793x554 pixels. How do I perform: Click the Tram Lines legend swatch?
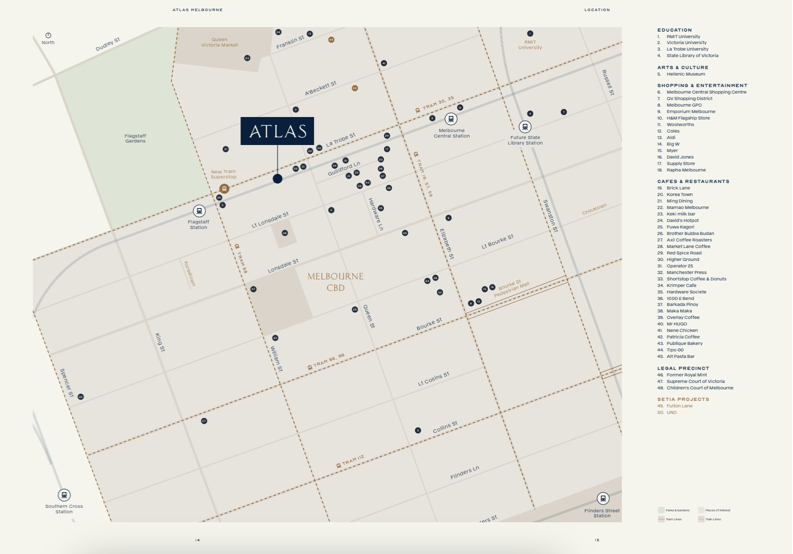coord(660,519)
